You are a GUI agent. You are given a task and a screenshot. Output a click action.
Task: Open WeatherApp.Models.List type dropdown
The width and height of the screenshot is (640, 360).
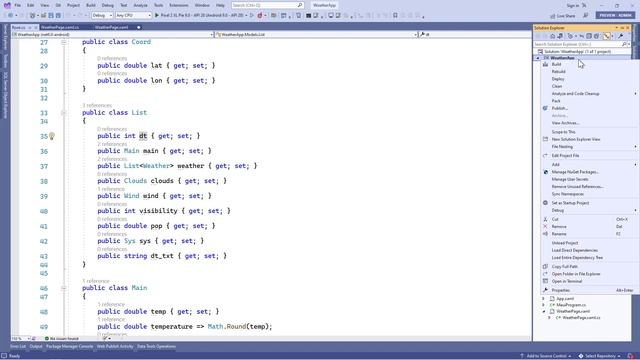(316, 35)
